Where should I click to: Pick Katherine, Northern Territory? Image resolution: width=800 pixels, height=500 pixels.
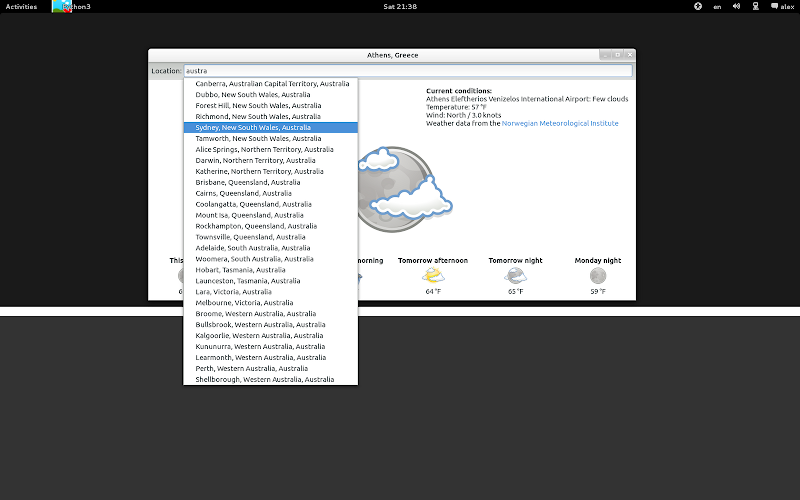point(271,171)
